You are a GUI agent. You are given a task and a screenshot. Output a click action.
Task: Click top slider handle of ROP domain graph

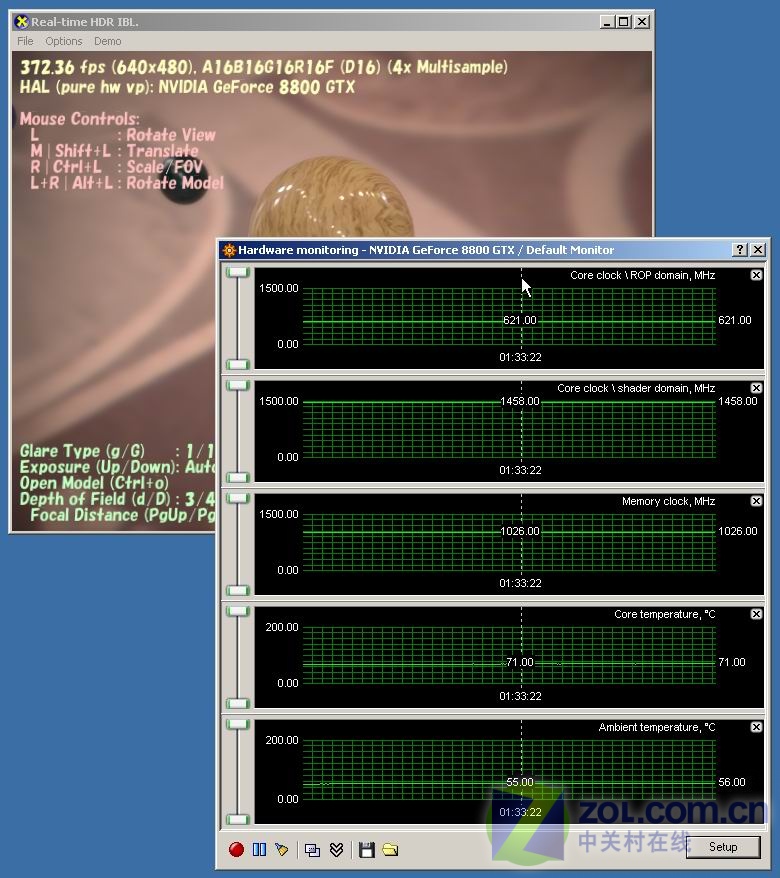238,272
